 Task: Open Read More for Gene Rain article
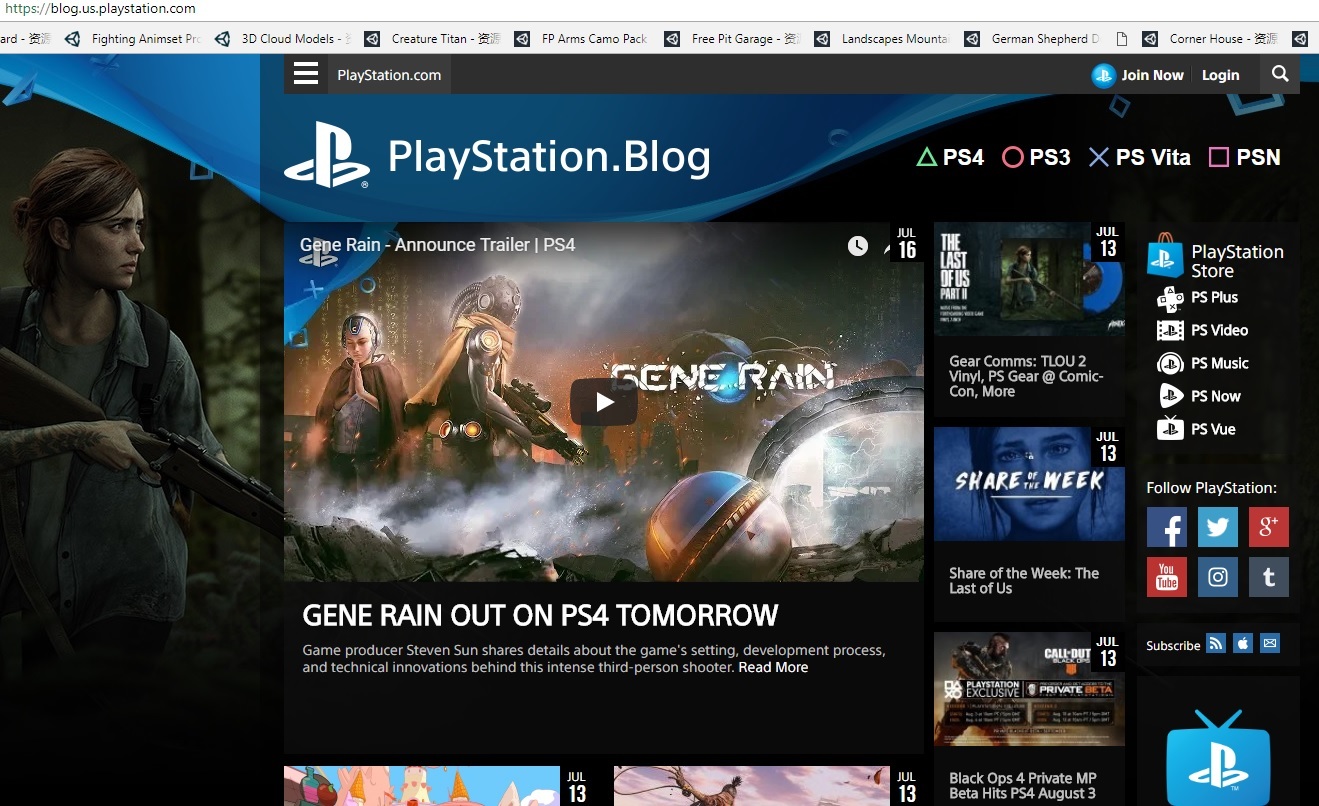pos(773,667)
